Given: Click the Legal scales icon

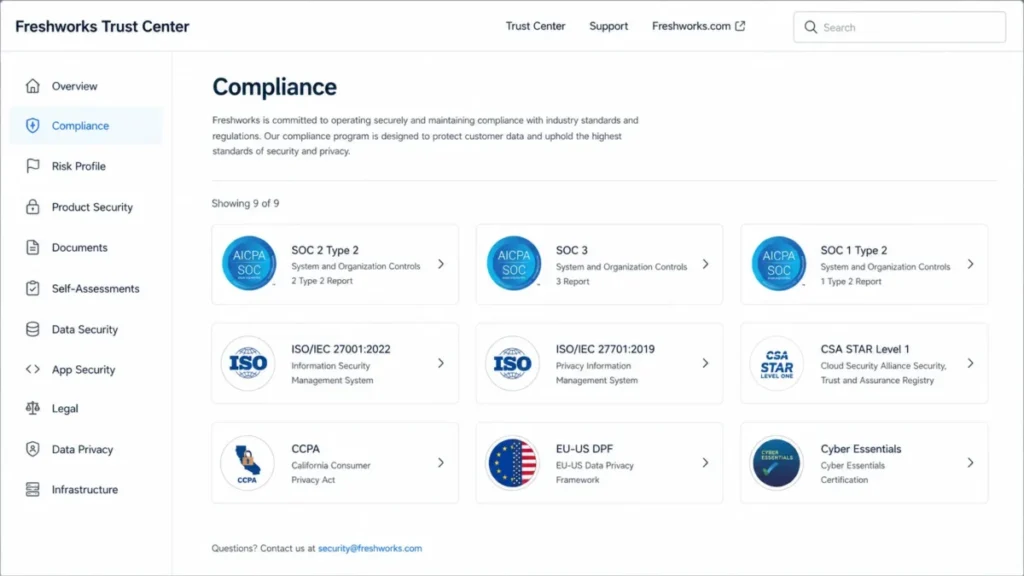Looking at the screenshot, I should point(33,408).
